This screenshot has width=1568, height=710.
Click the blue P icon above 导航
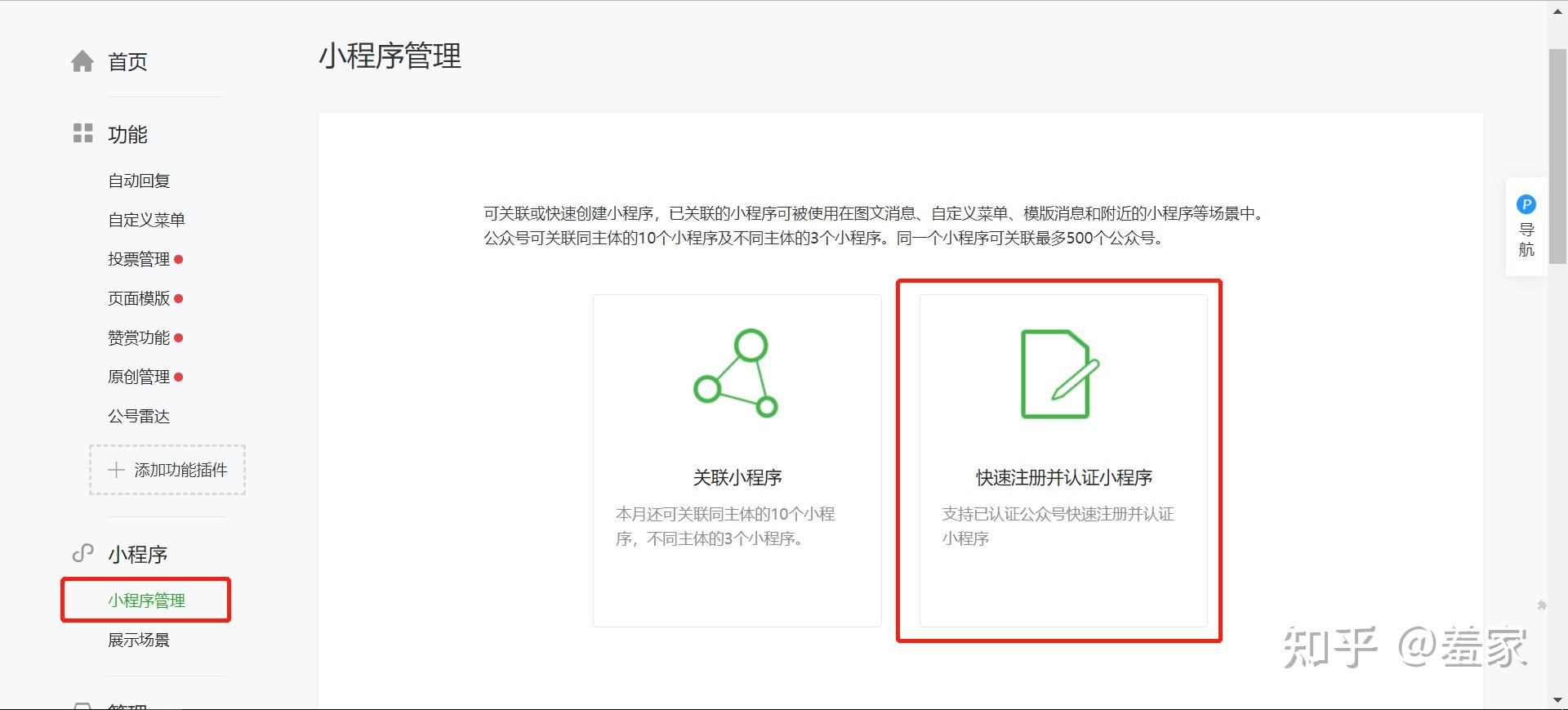click(1526, 204)
